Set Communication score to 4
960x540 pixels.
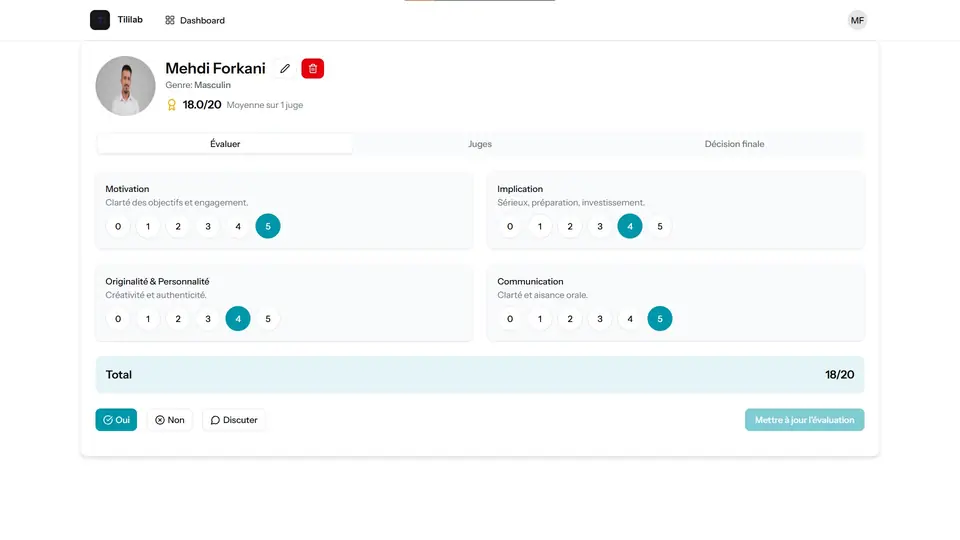pos(630,319)
